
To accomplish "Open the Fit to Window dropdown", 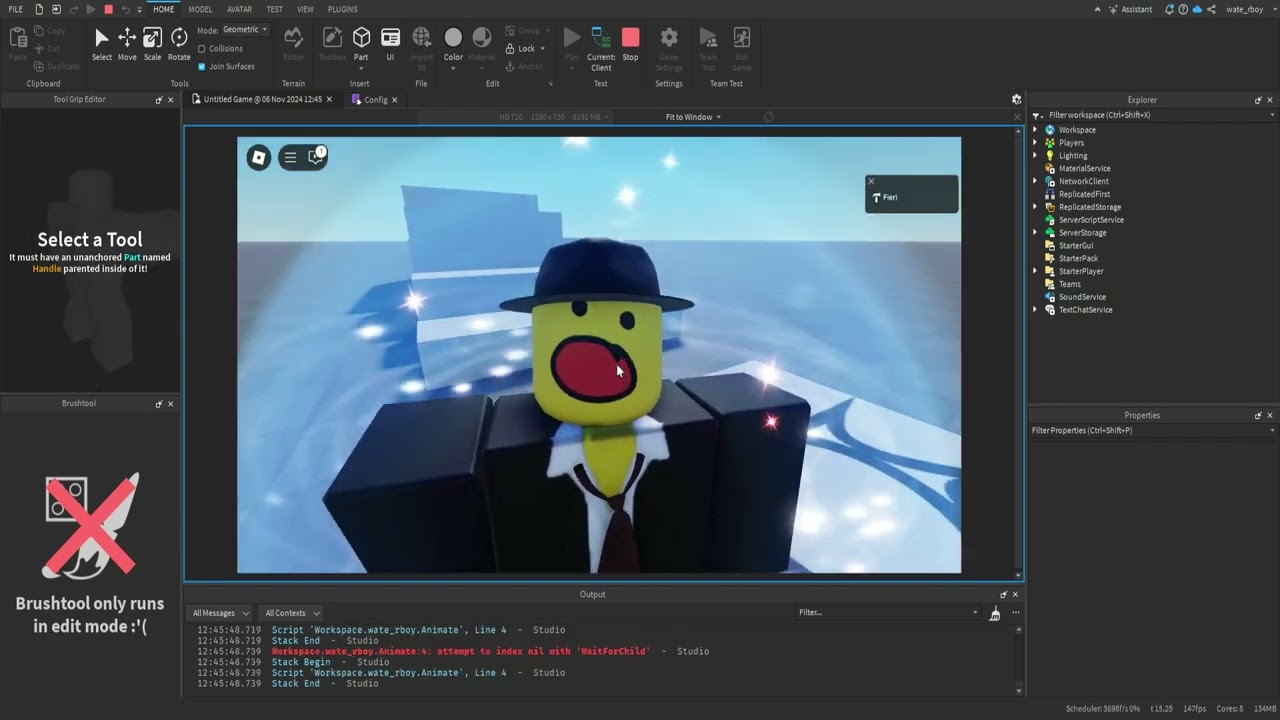I will click(x=693, y=117).
